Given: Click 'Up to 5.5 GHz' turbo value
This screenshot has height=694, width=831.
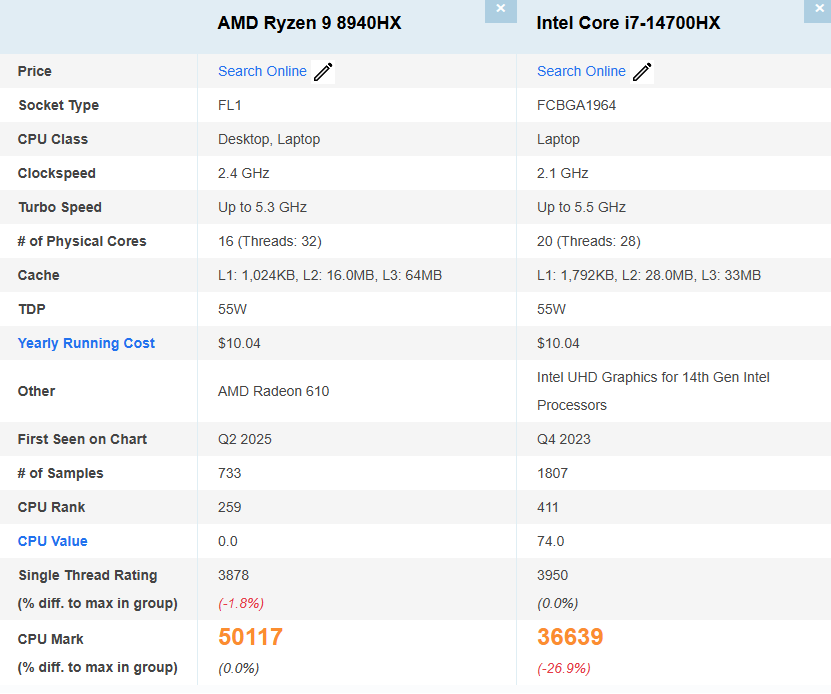Looking at the screenshot, I should 581,207.
